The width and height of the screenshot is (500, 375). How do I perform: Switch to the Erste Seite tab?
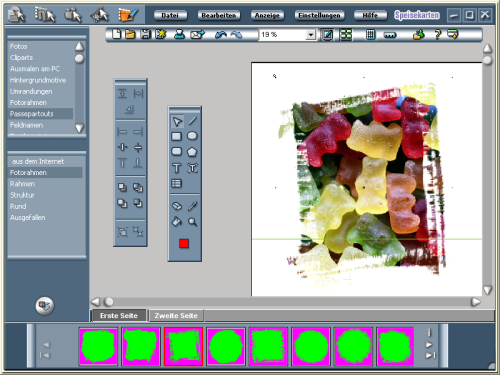coord(119,315)
